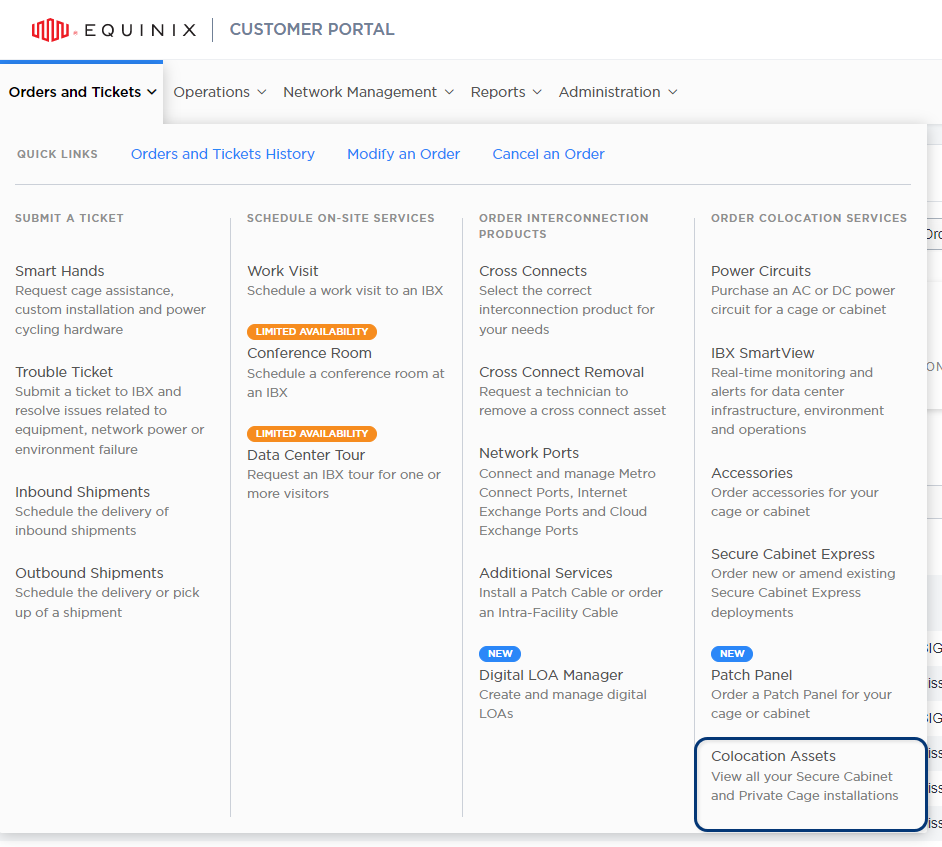The image size is (942, 847).
Task: Select IBX SmartView
Action: coord(762,353)
